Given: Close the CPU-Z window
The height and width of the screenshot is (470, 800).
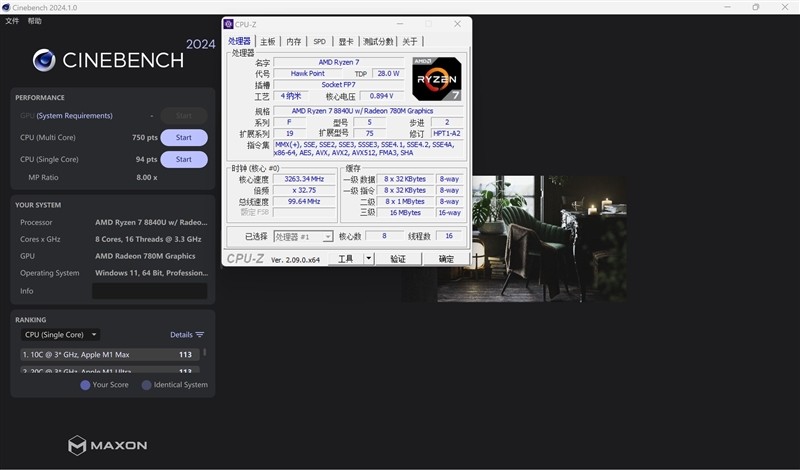Looking at the screenshot, I should (458, 24).
